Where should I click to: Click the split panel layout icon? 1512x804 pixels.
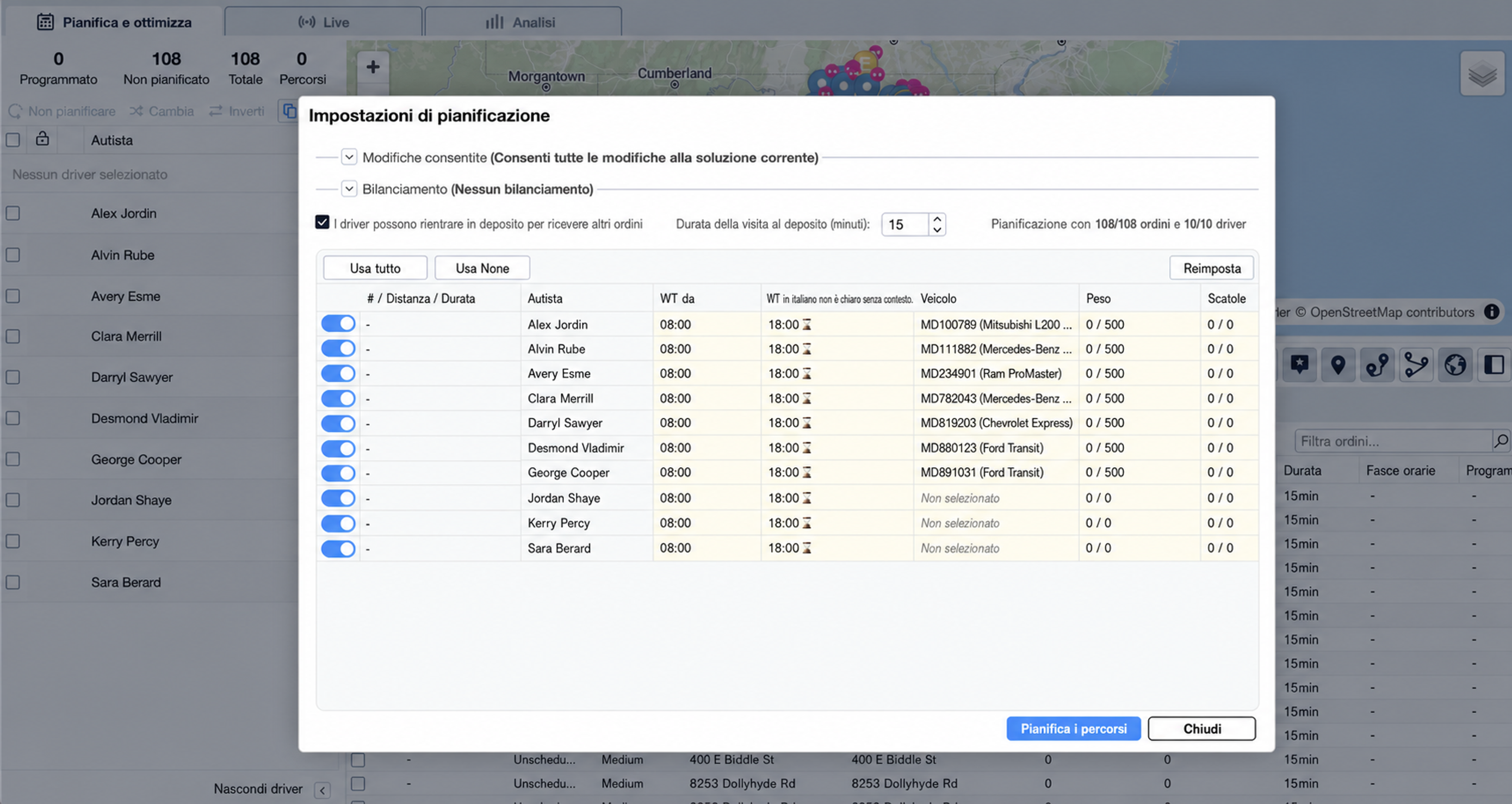[1494, 364]
